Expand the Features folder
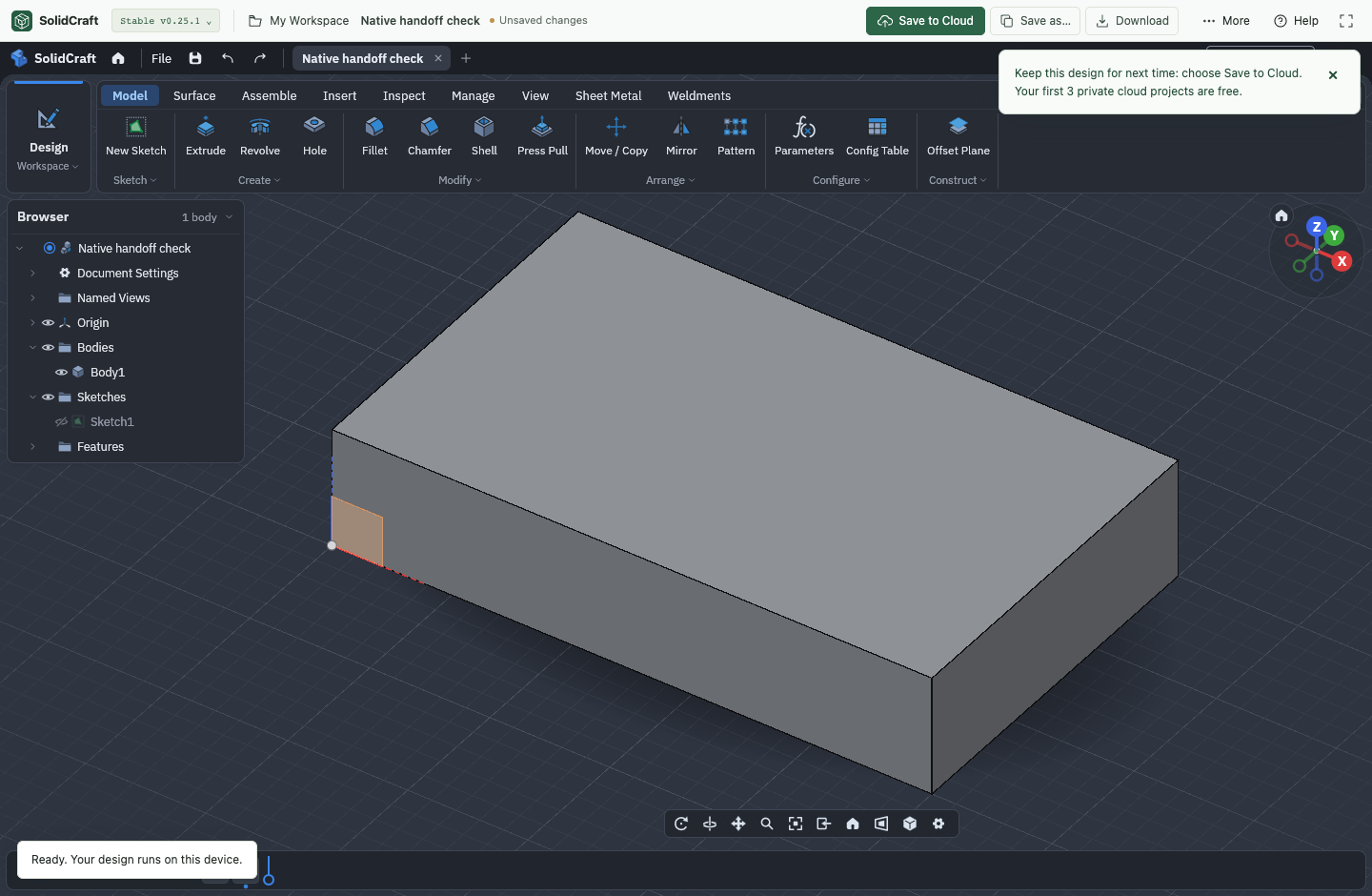1372x896 pixels. pos(32,447)
